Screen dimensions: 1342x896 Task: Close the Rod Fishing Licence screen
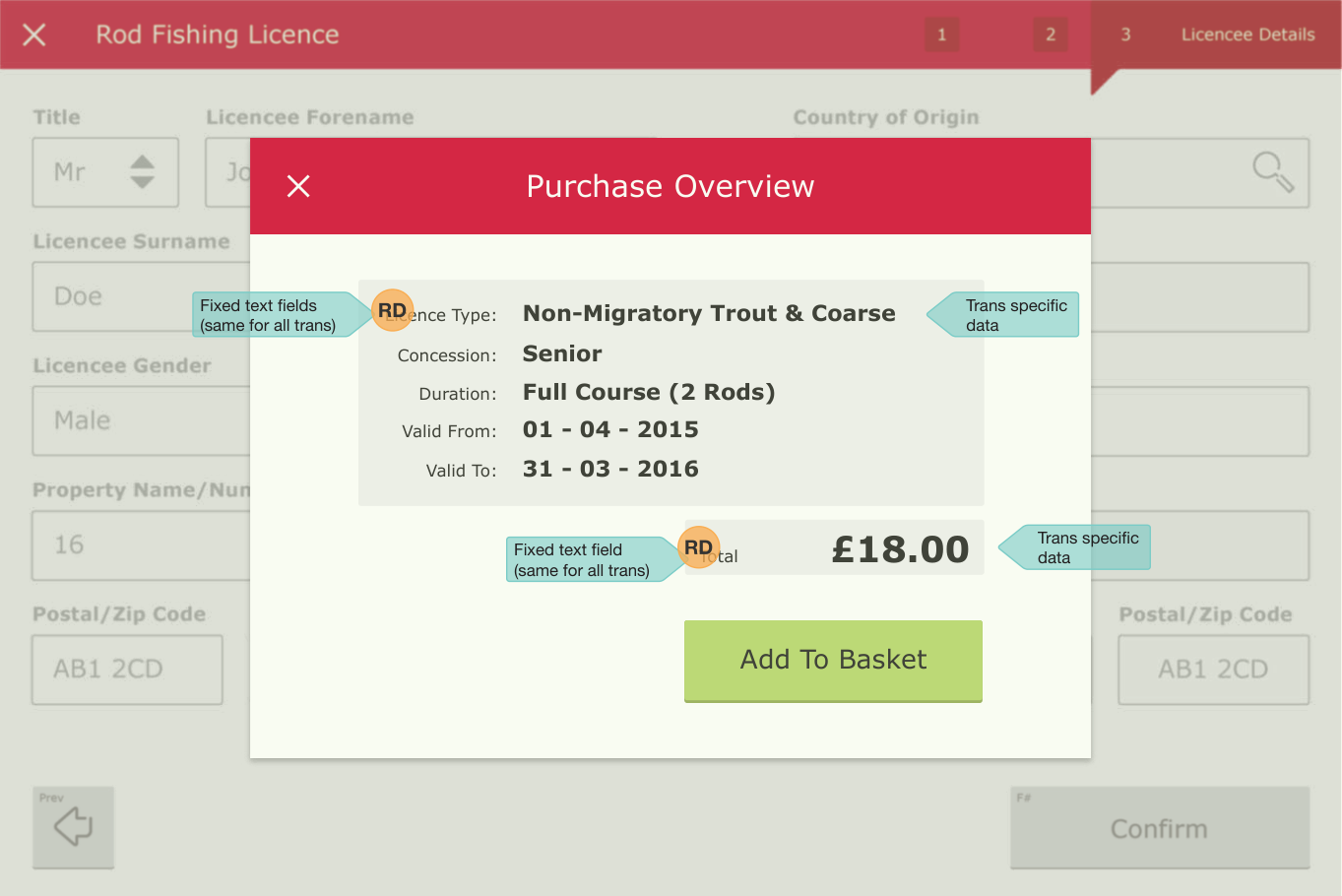coord(34,34)
